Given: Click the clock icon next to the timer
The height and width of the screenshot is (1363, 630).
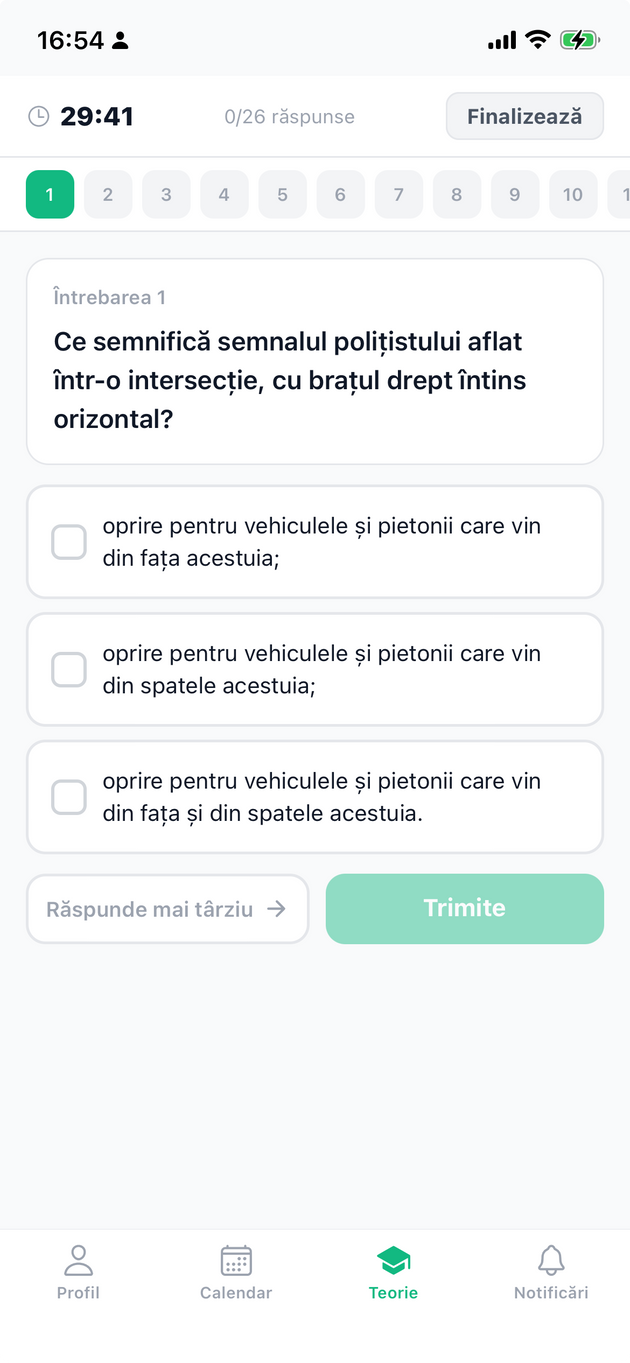Looking at the screenshot, I should pyautogui.click(x=39, y=115).
